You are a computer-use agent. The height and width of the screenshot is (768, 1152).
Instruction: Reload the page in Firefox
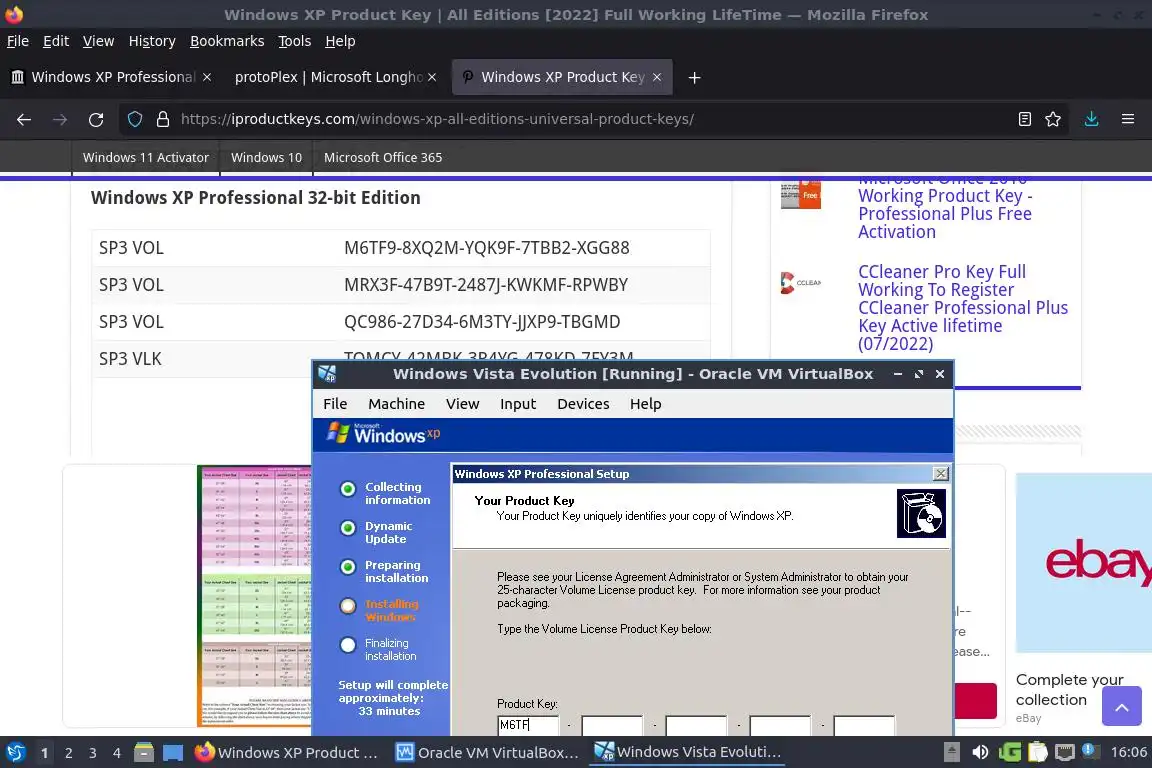(x=96, y=119)
